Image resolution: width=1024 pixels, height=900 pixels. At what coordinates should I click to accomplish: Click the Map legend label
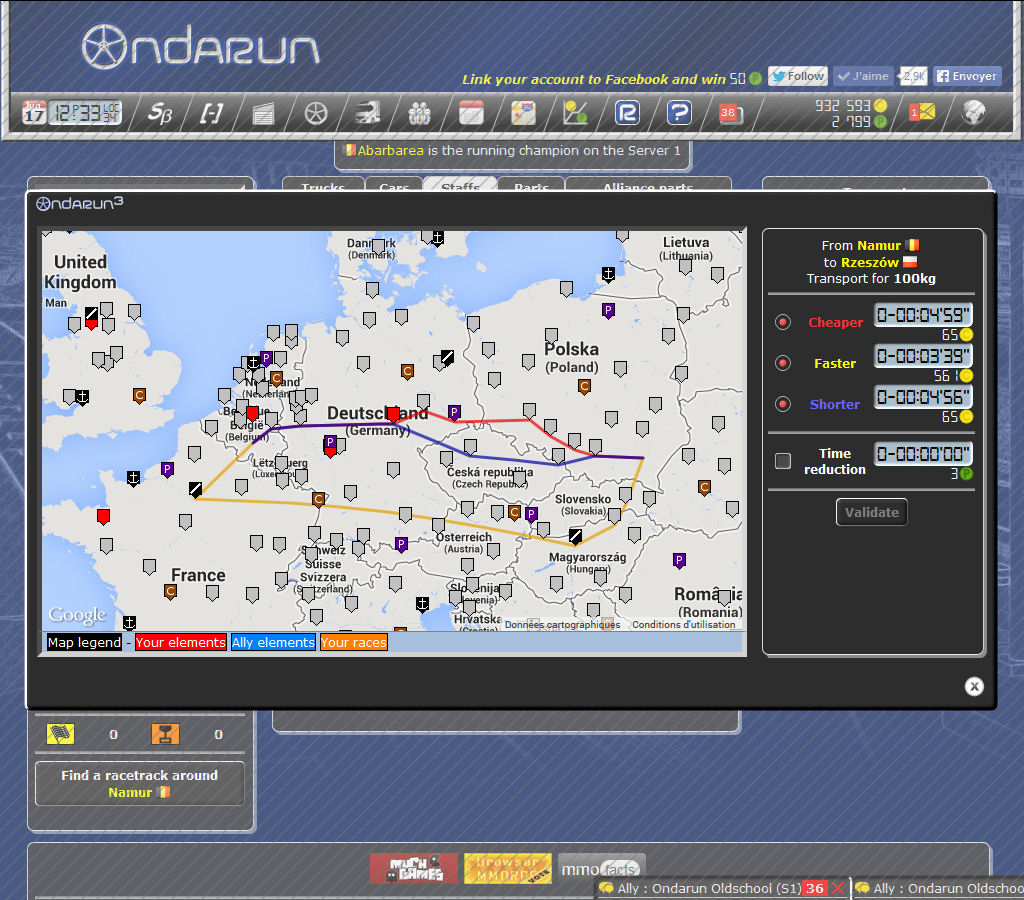84,643
